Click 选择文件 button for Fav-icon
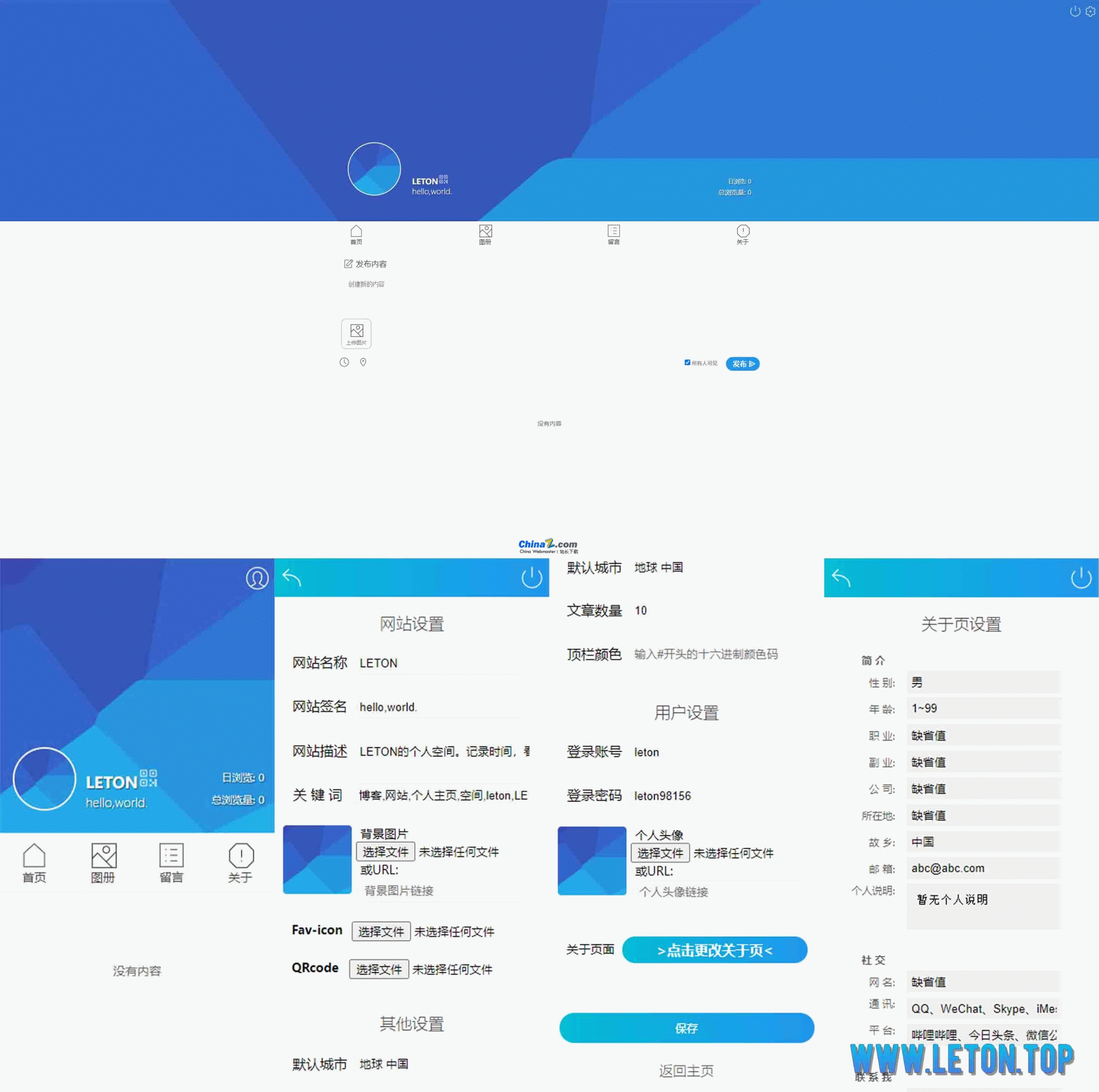This screenshot has width=1099, height=1092. [x=381, y=931]
